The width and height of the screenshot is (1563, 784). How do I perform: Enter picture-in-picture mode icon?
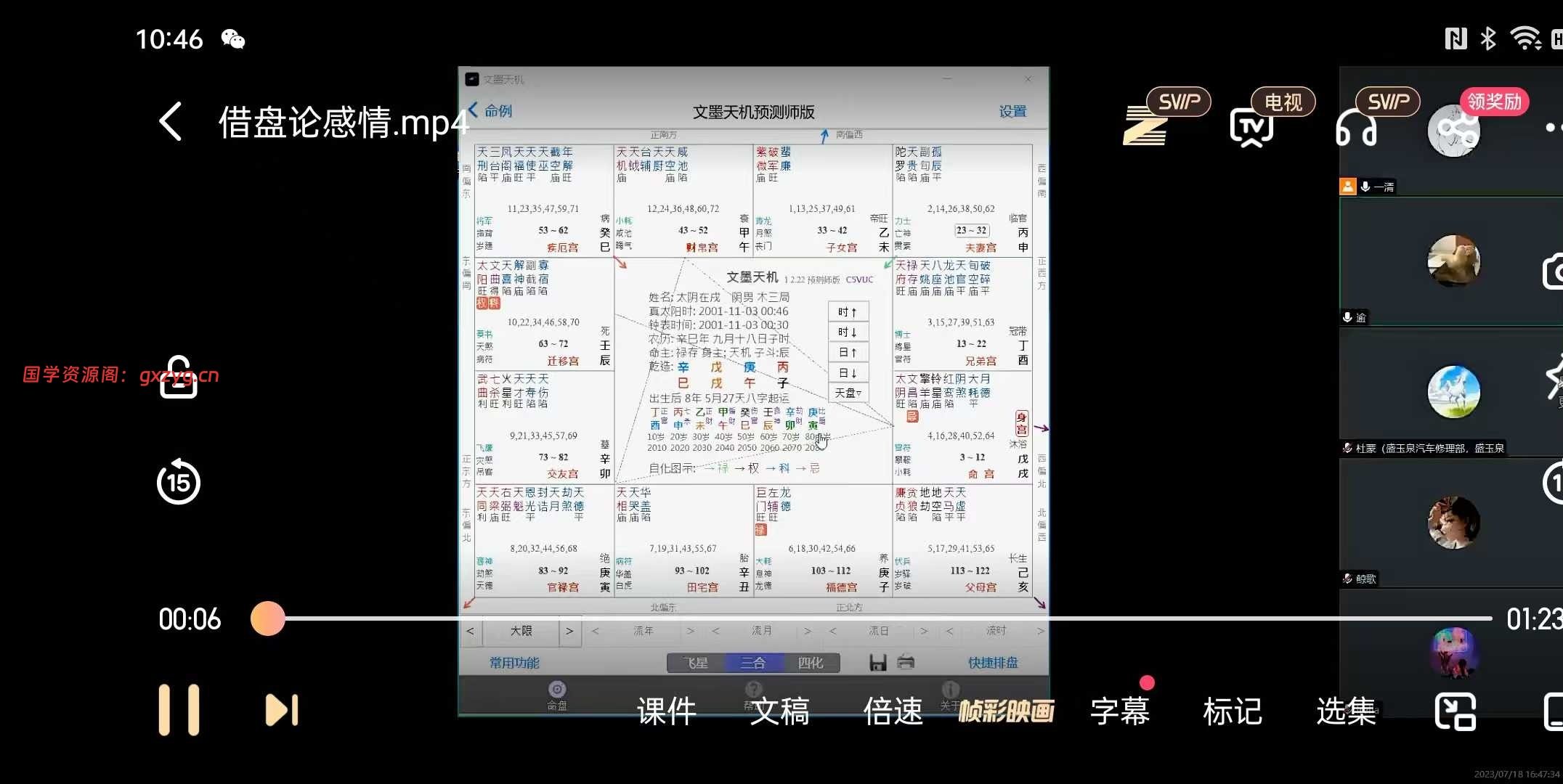click(1456, 711)
